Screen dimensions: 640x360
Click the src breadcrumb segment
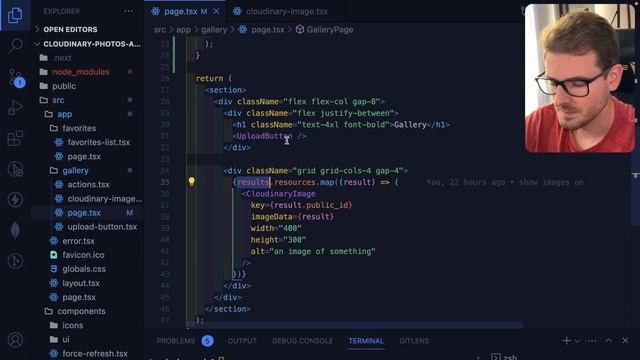tap(160, 29)
